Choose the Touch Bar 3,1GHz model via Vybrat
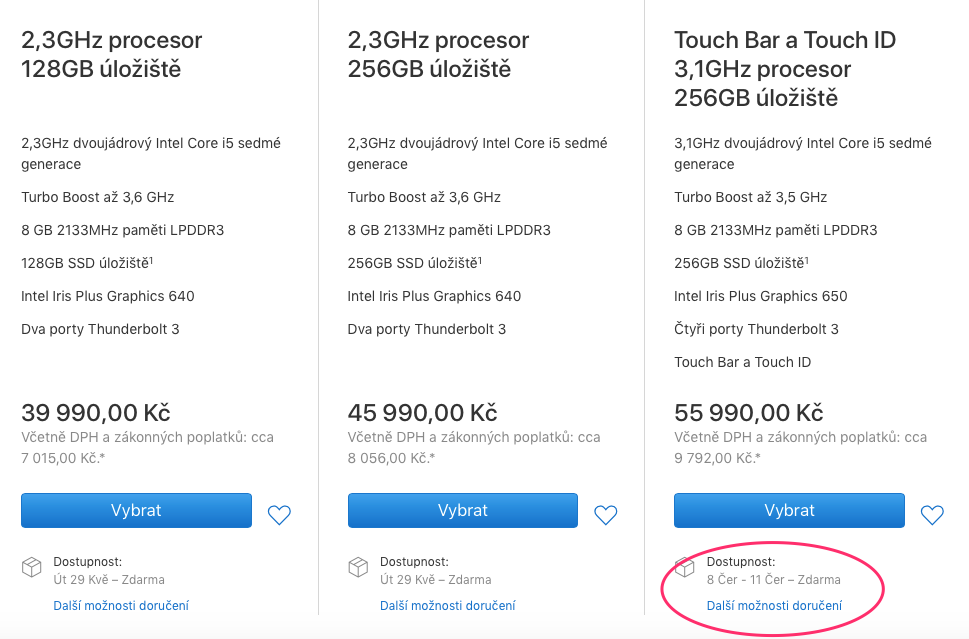Viewport: 969px width, 639px height. tap(789, 510)
